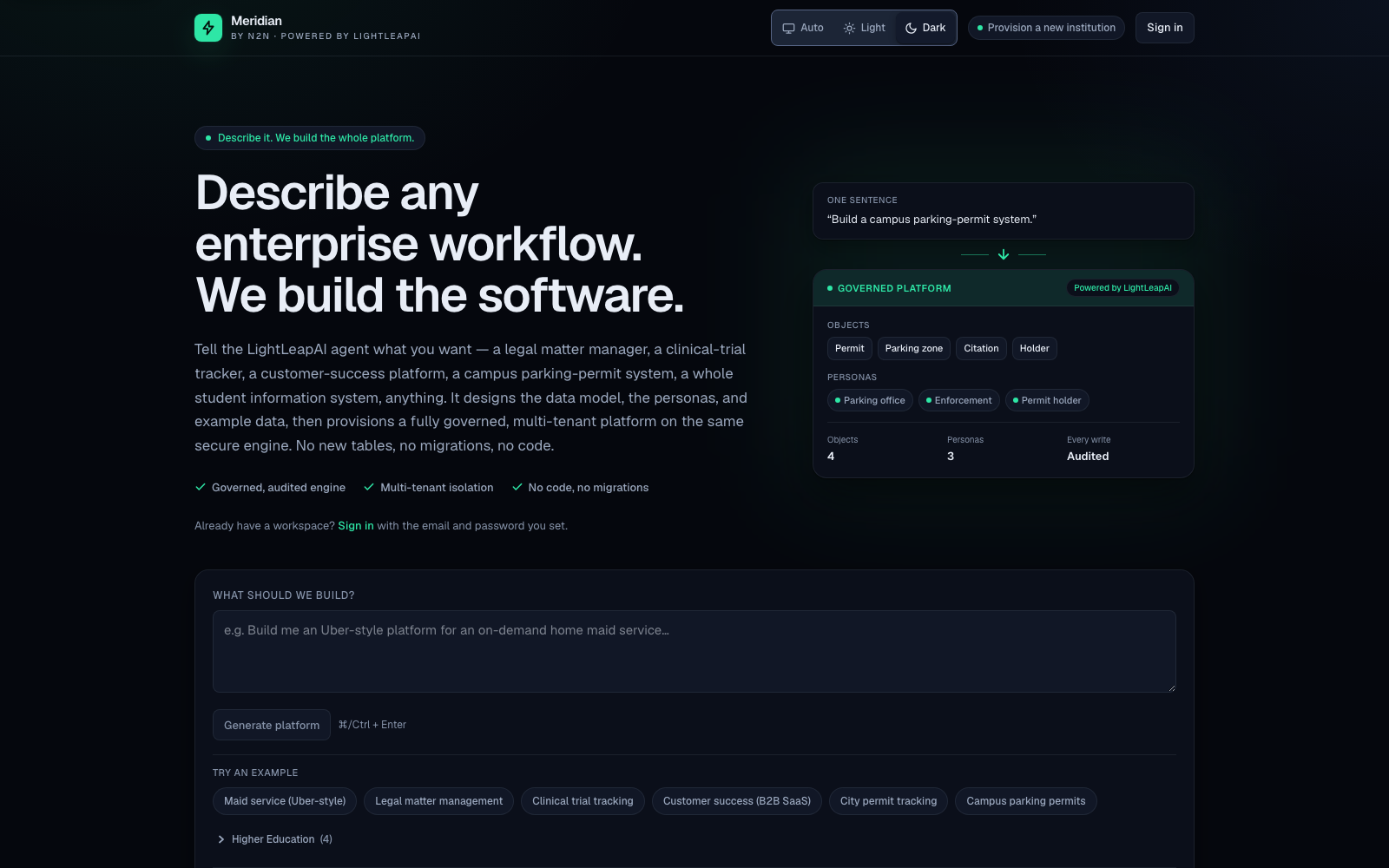Focus the What should we build textarea
The image size is (1389, 868).
pyautogui.click(x=694, y=651)
